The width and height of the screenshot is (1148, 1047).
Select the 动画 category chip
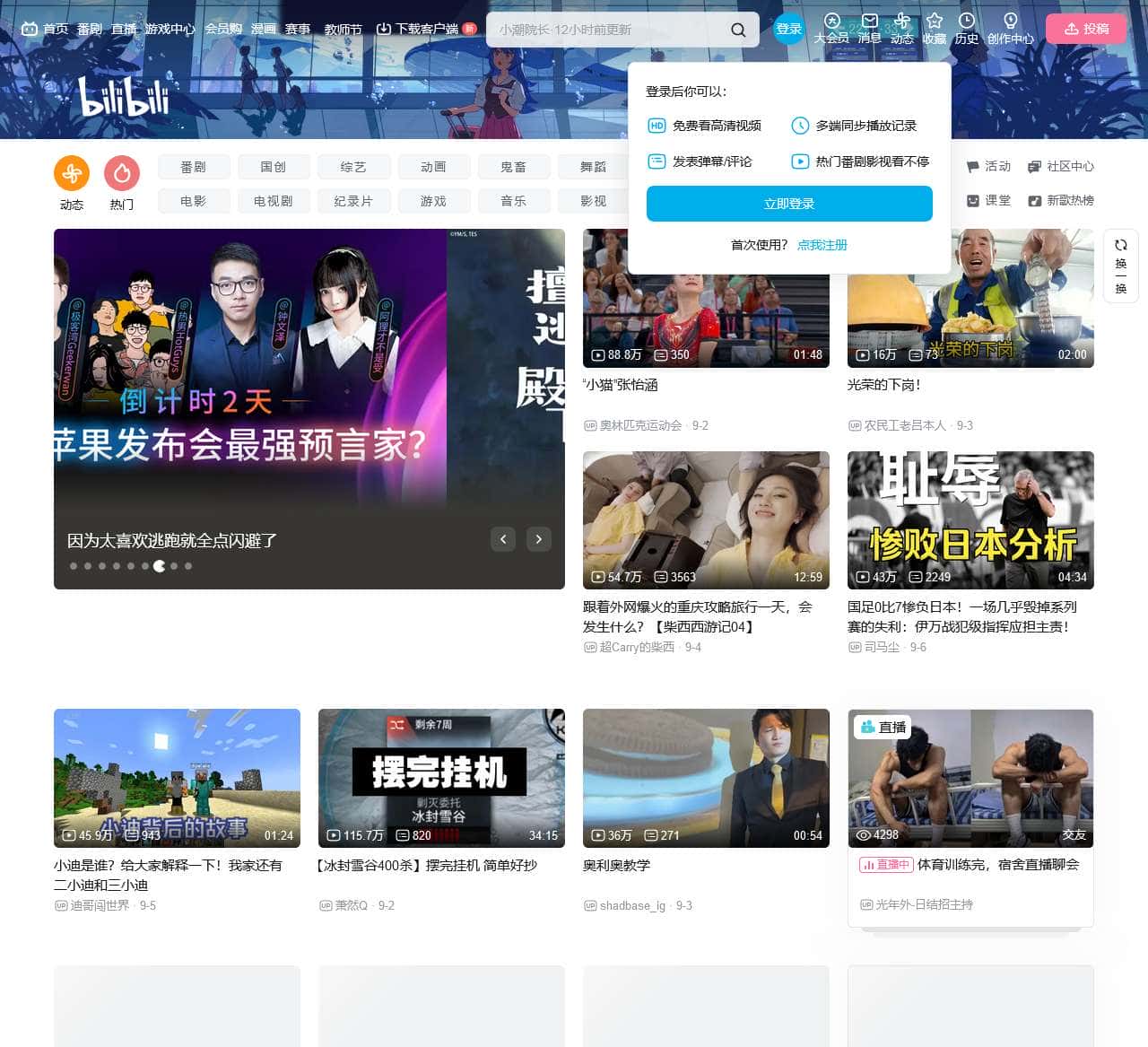pyautogui.click(x=433, y=167)
